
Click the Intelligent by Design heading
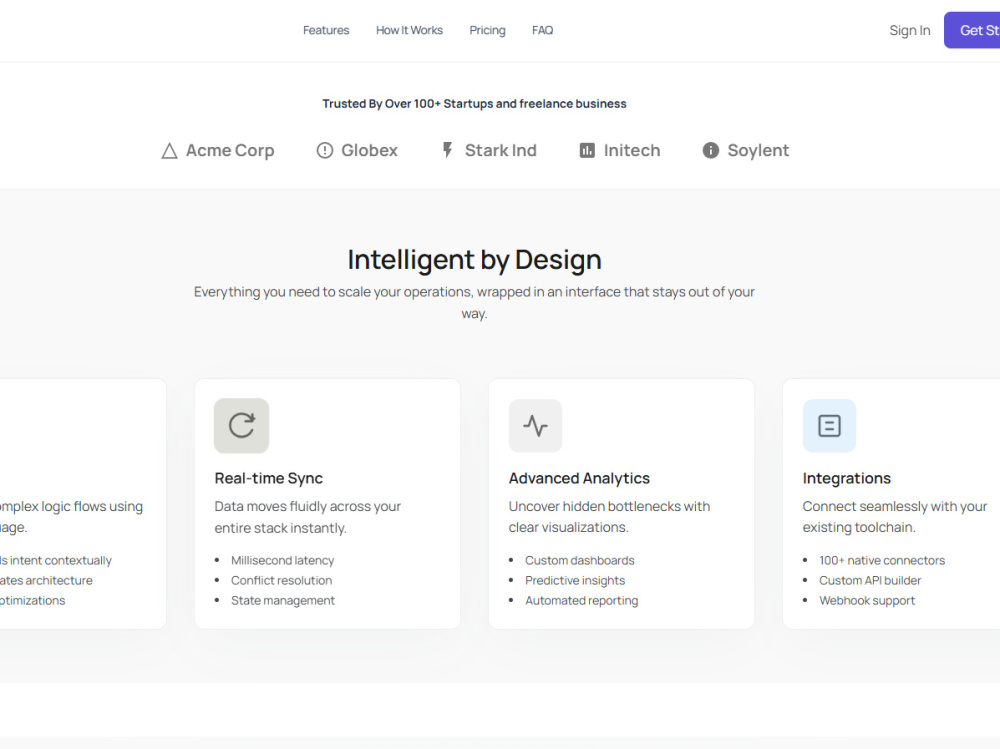click(x=474, y=260)
